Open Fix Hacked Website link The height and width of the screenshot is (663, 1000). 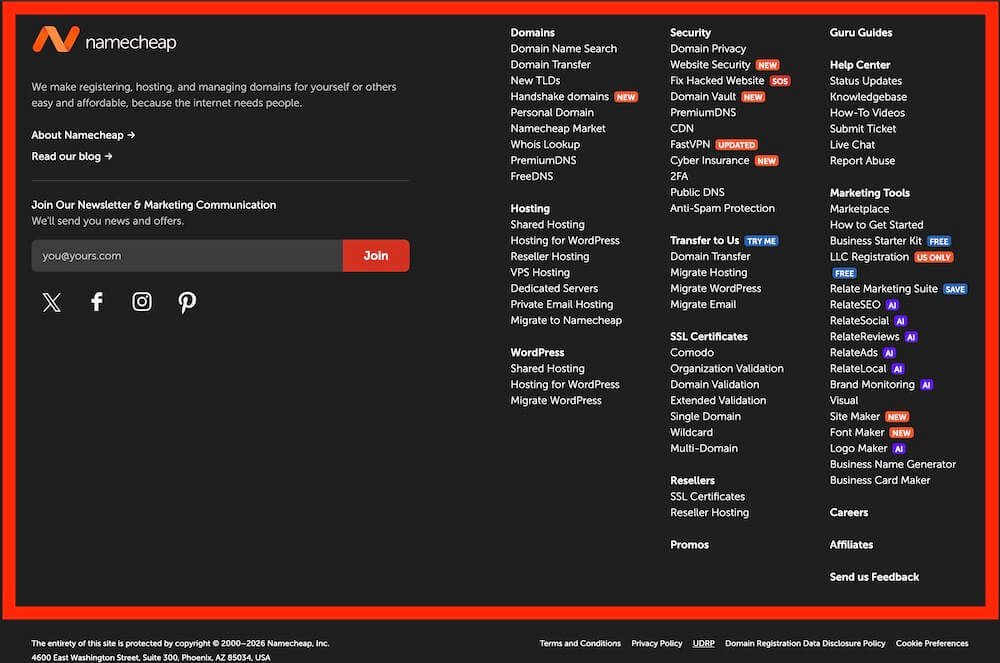[717, 80]
